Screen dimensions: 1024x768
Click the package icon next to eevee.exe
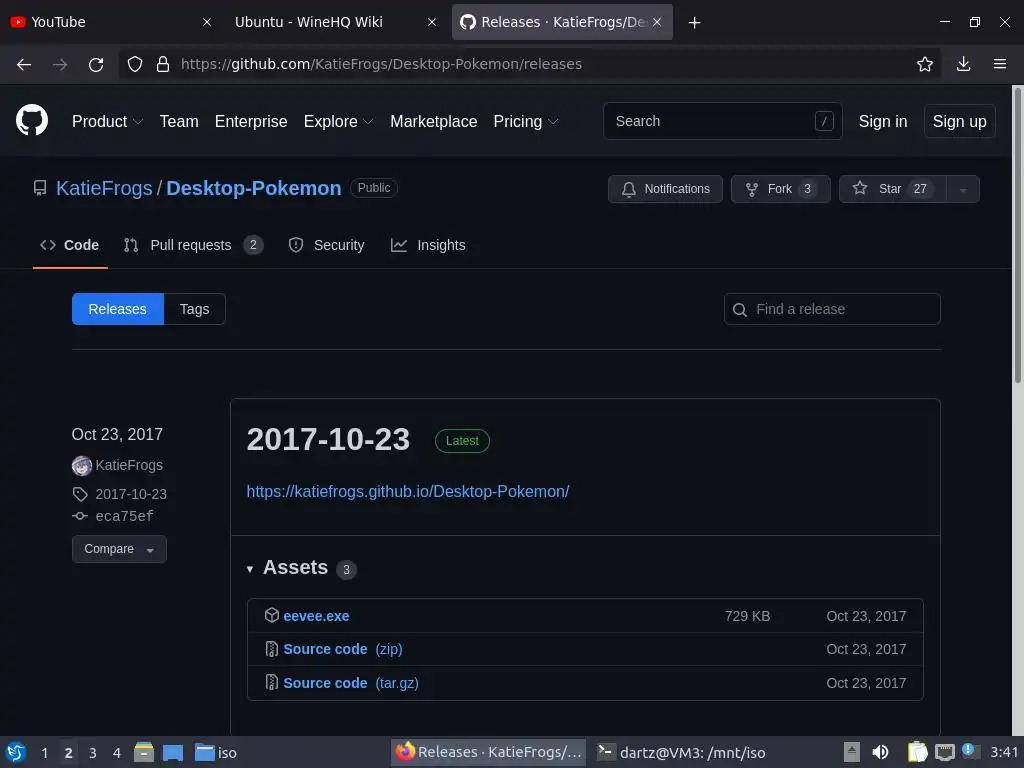click(272, 615)
